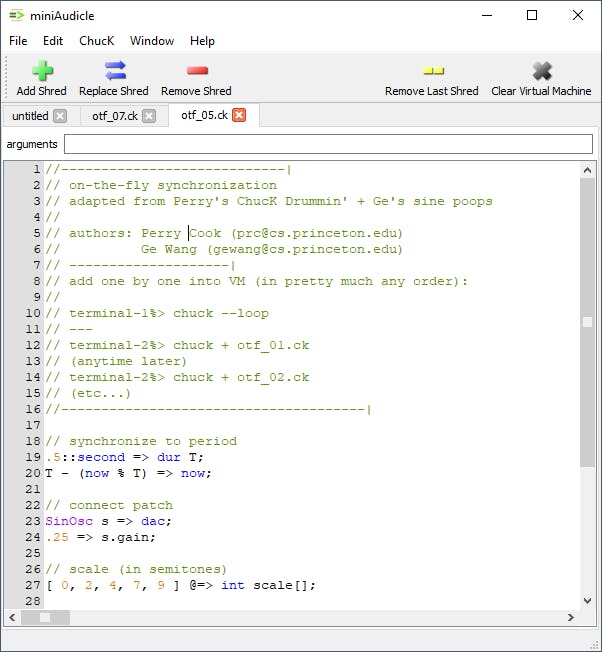602x652 pixels.
Task: Click '(anytime later)' comment on line 13
Action: click(x=129, y=361)
